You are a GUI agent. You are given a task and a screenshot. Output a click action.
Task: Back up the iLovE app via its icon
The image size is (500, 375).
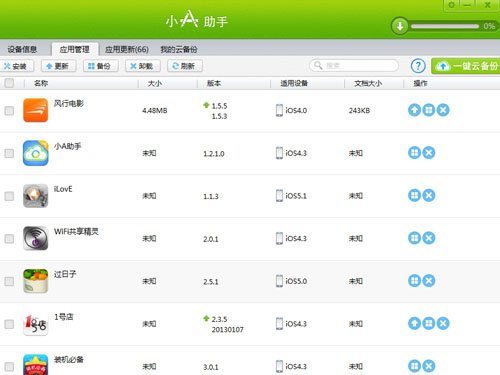[x=414, y=195]
